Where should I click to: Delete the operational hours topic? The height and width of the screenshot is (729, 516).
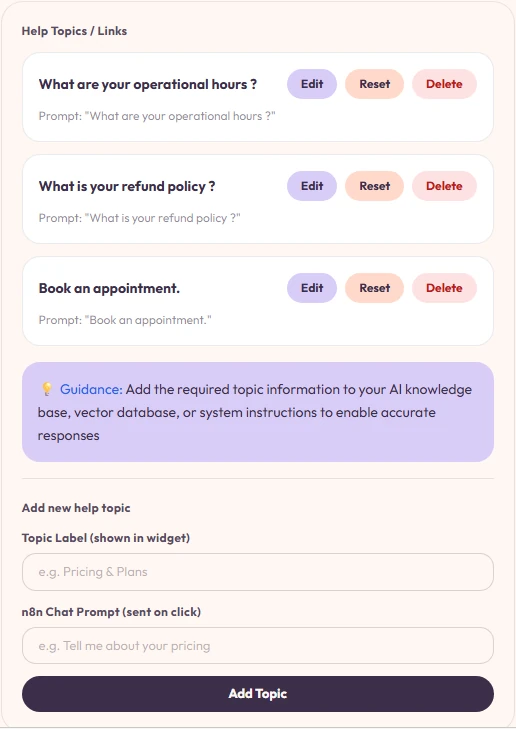444,84
